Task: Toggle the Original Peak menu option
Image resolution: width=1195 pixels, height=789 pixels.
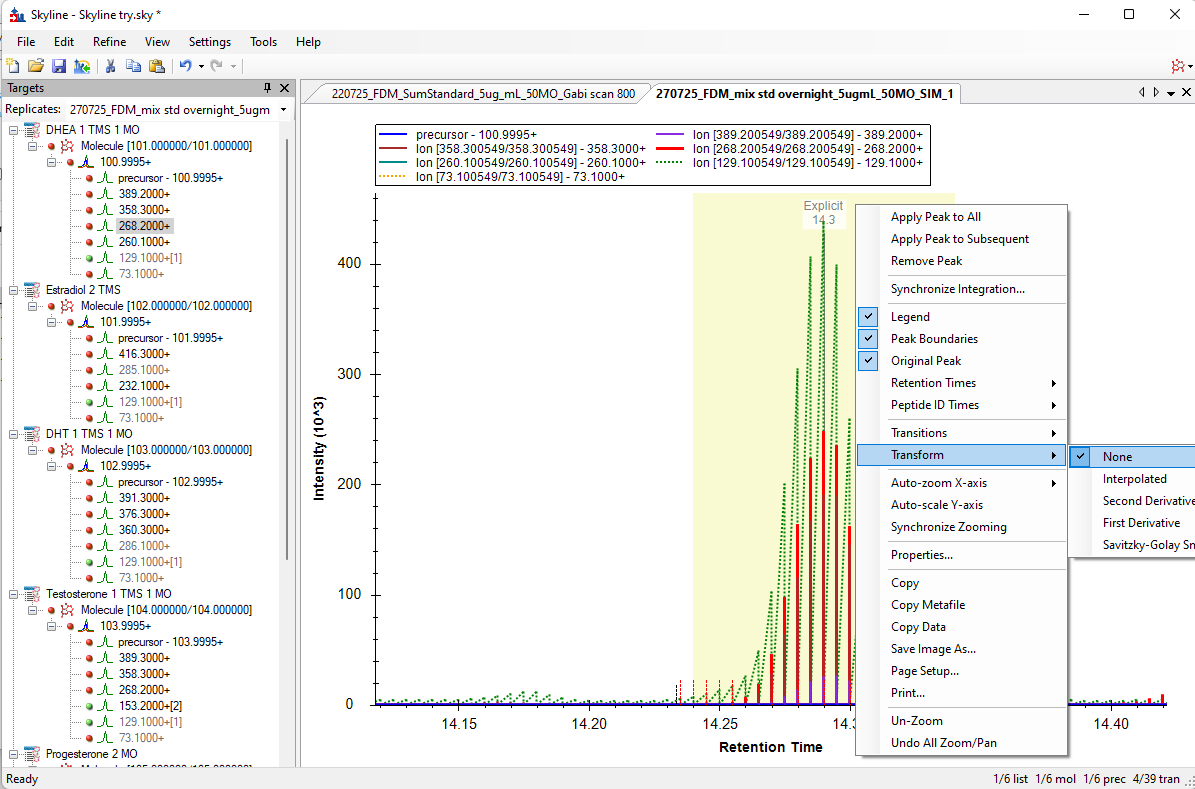Action: (x=926, y=361)
